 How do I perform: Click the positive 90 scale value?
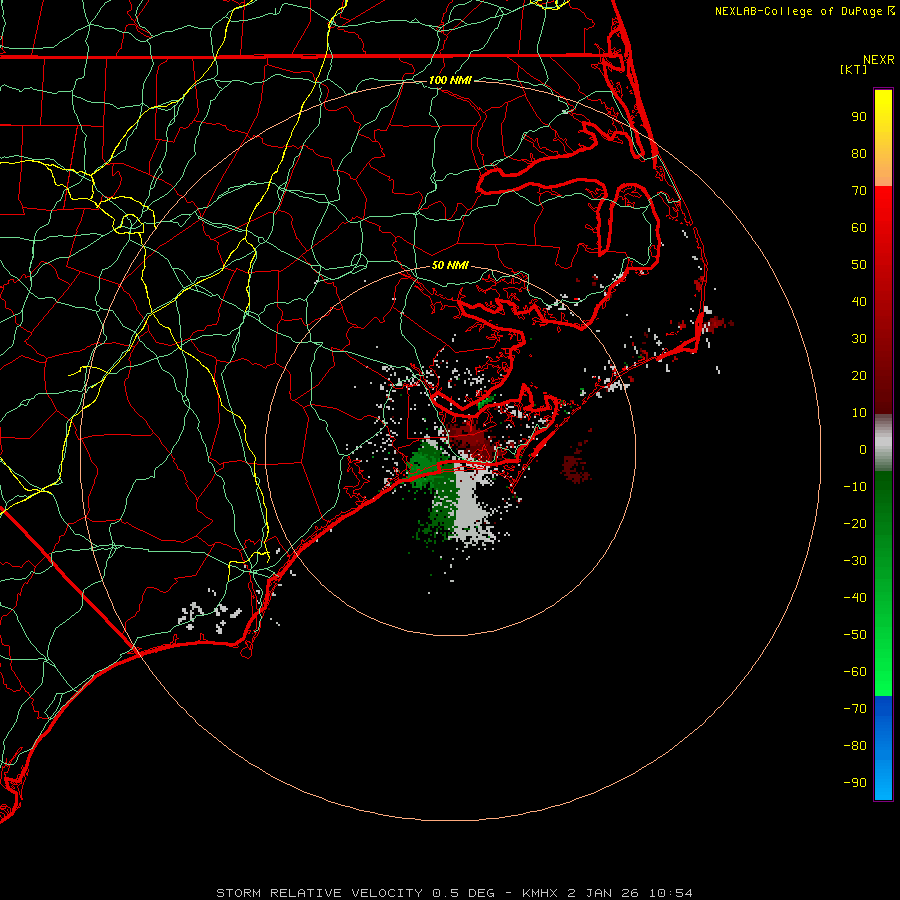pos(859,117)
